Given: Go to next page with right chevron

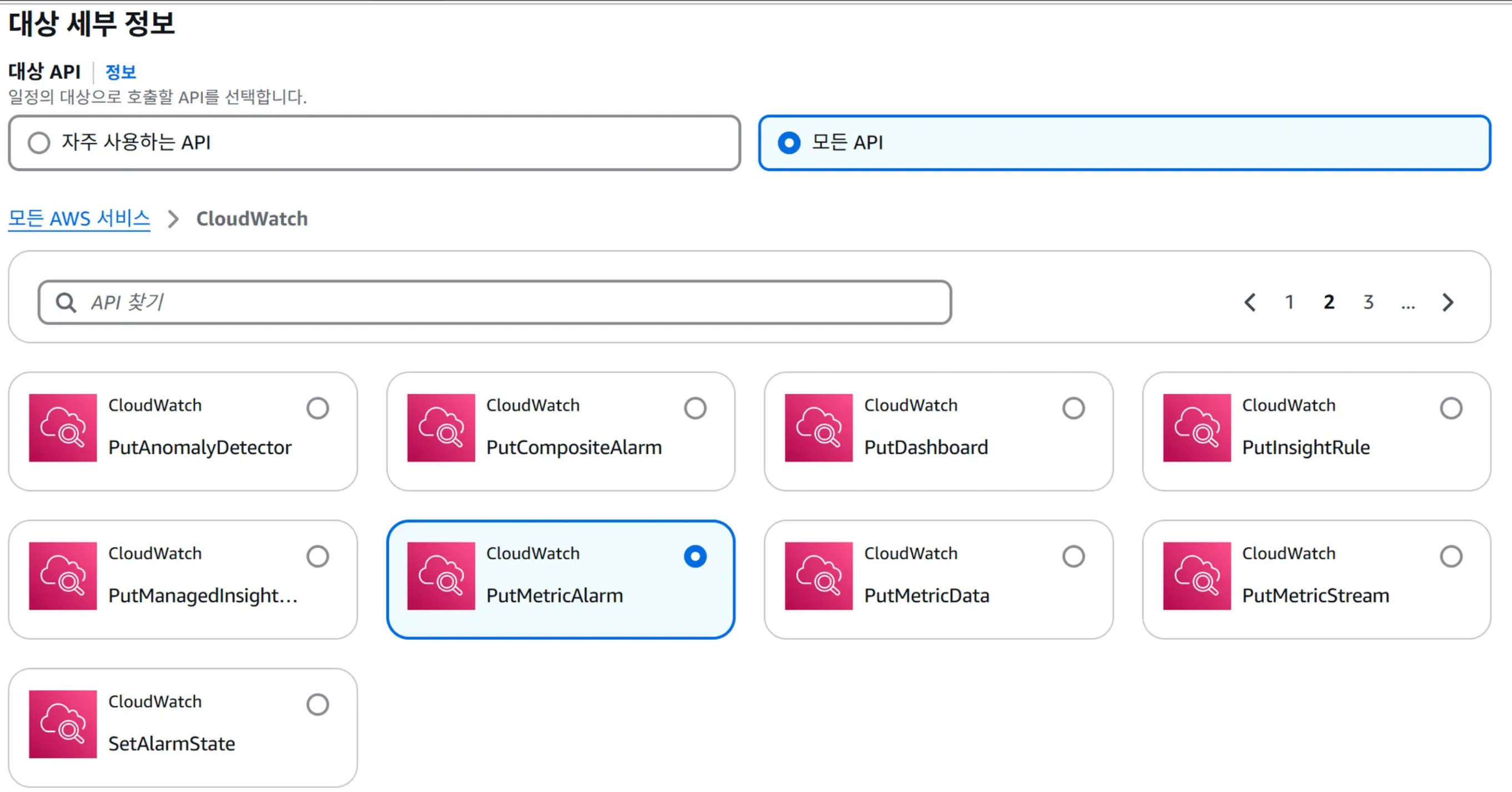Looking at the screenshot, I should [1448, 302].
